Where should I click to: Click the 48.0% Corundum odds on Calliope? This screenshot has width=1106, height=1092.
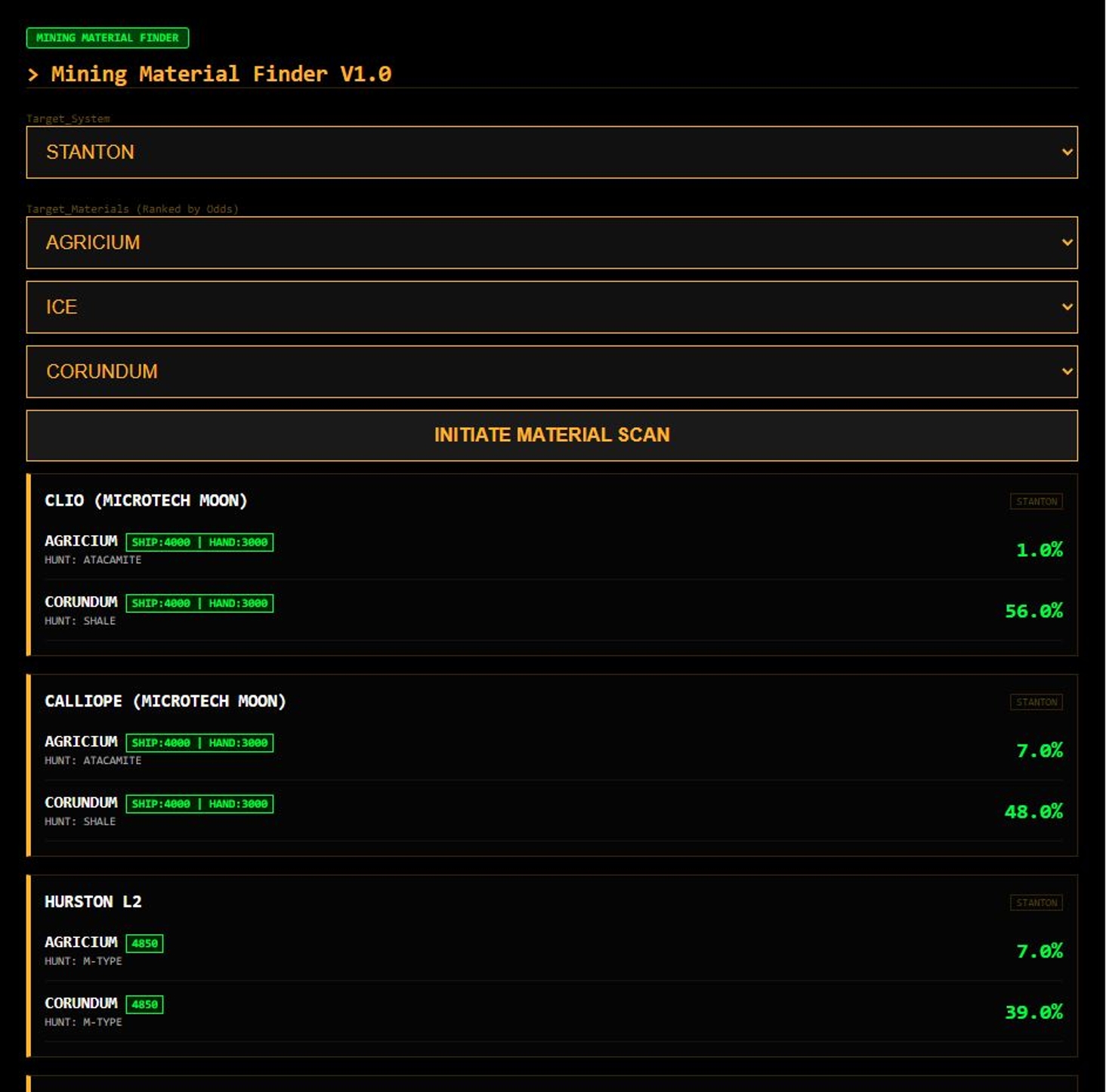click(1033, 812)
